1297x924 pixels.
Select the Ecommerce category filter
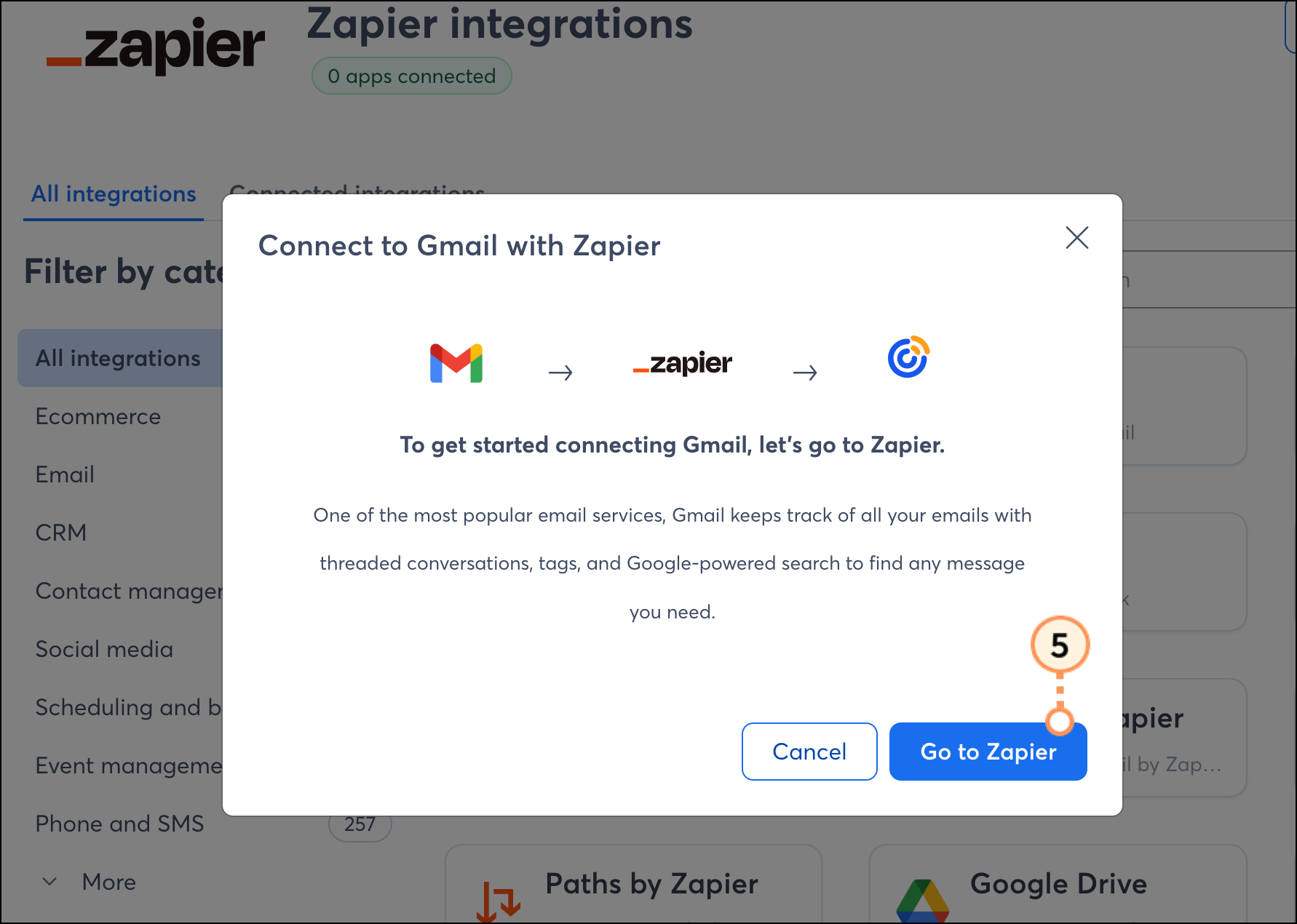click(x=98, y=416)
